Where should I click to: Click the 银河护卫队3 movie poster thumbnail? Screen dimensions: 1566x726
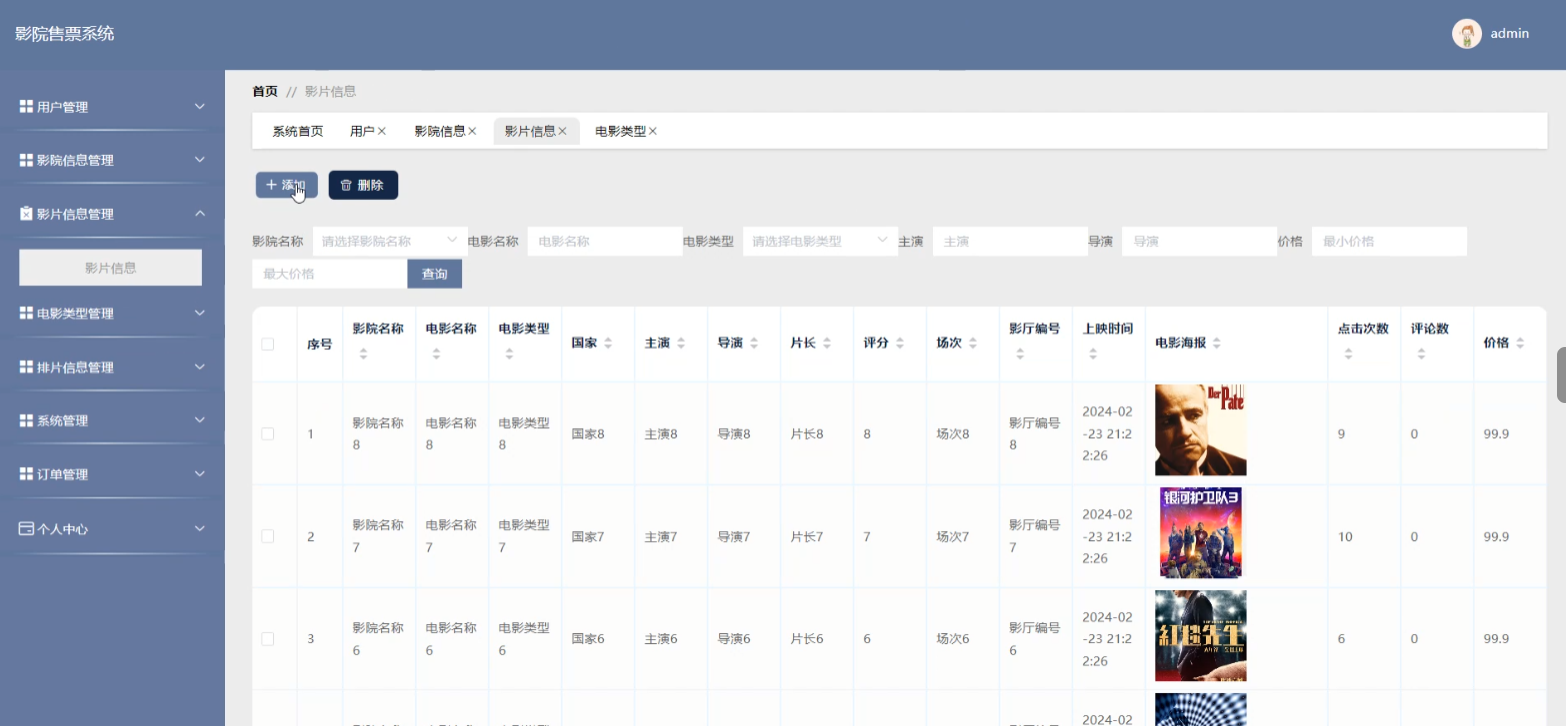click(x=1200, y=532)
